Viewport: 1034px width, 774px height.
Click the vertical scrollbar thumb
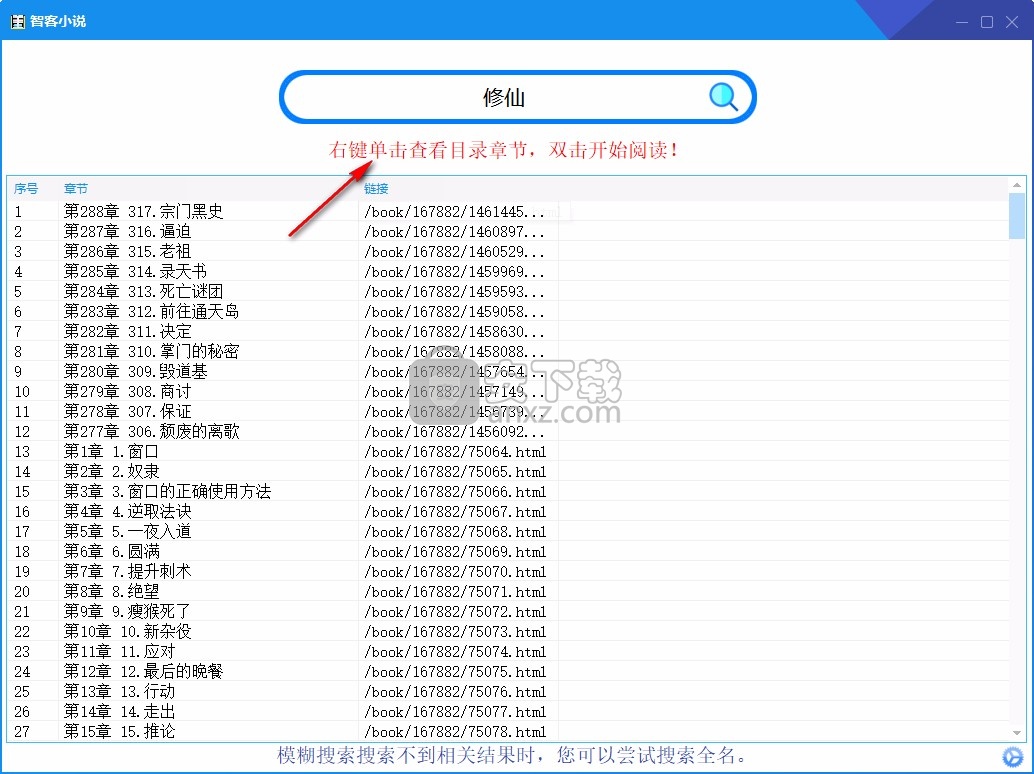[1017, 216]
